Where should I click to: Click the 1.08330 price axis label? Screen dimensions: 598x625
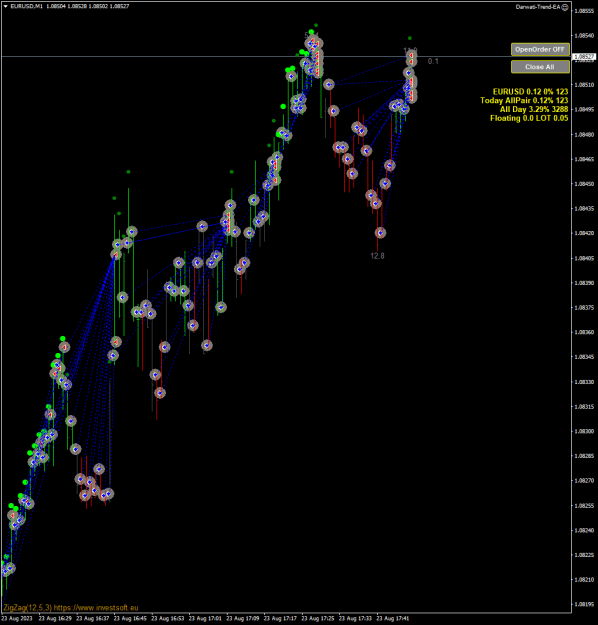[x=584, y=382]
